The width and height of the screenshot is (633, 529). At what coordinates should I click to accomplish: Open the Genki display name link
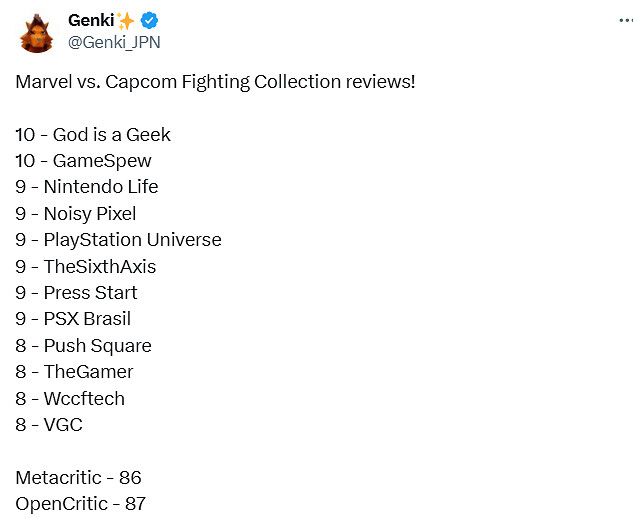89,20
